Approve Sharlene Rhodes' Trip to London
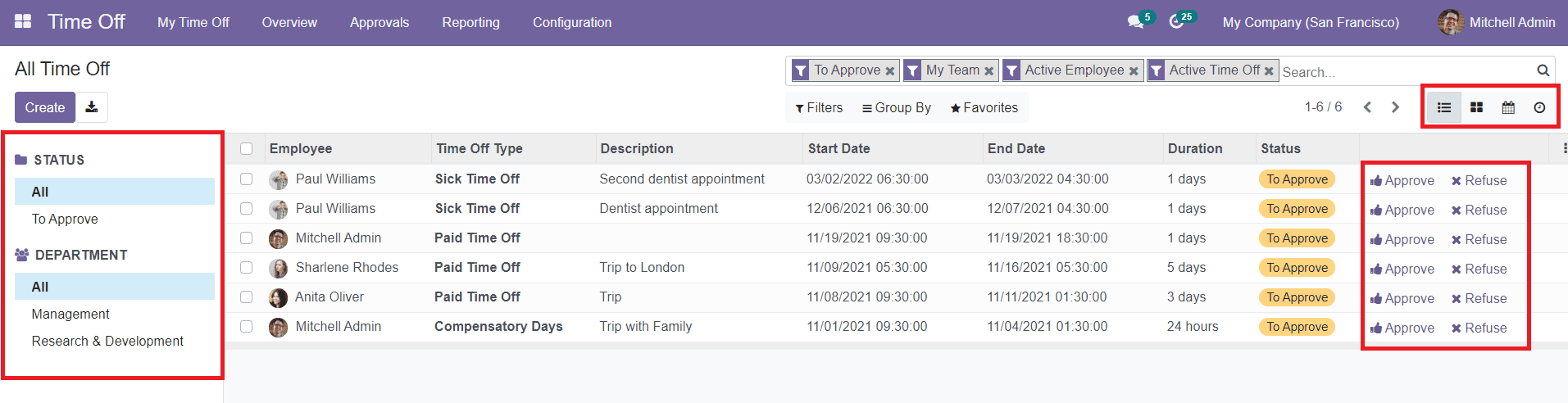The width and height of the screenshot is (1568, 403). 1402,269
